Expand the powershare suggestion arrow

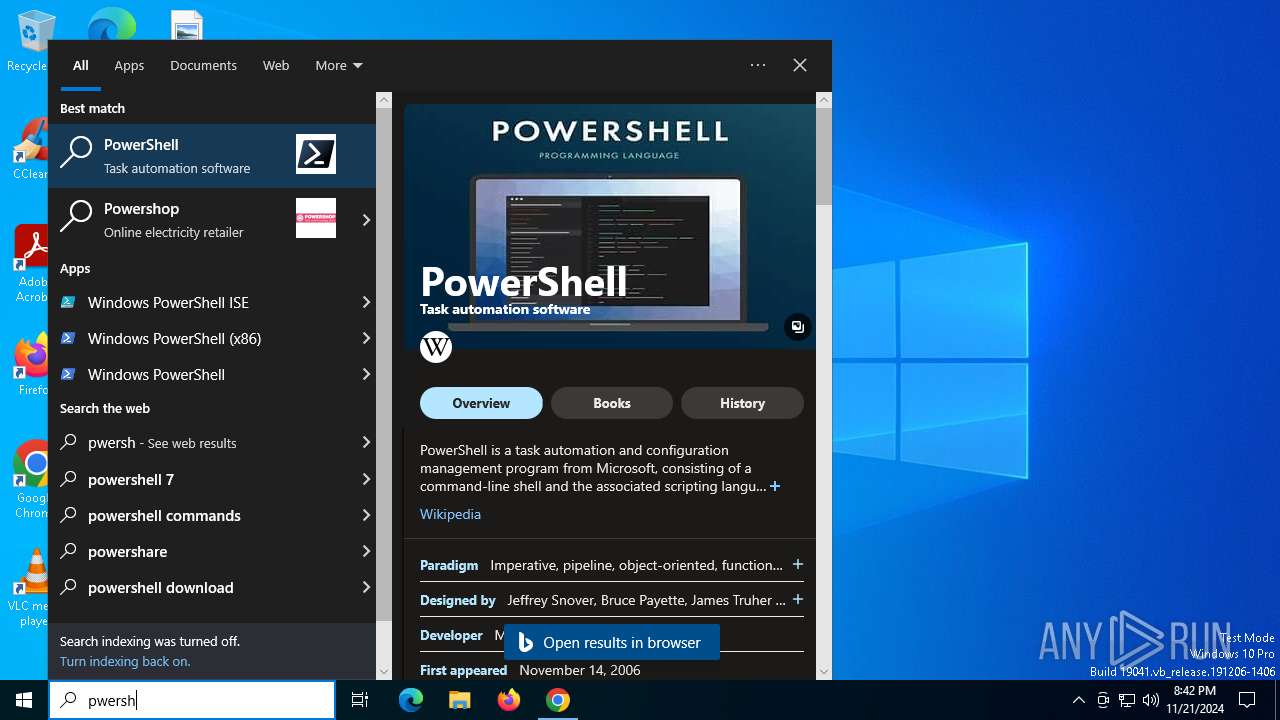pos(366,551)
